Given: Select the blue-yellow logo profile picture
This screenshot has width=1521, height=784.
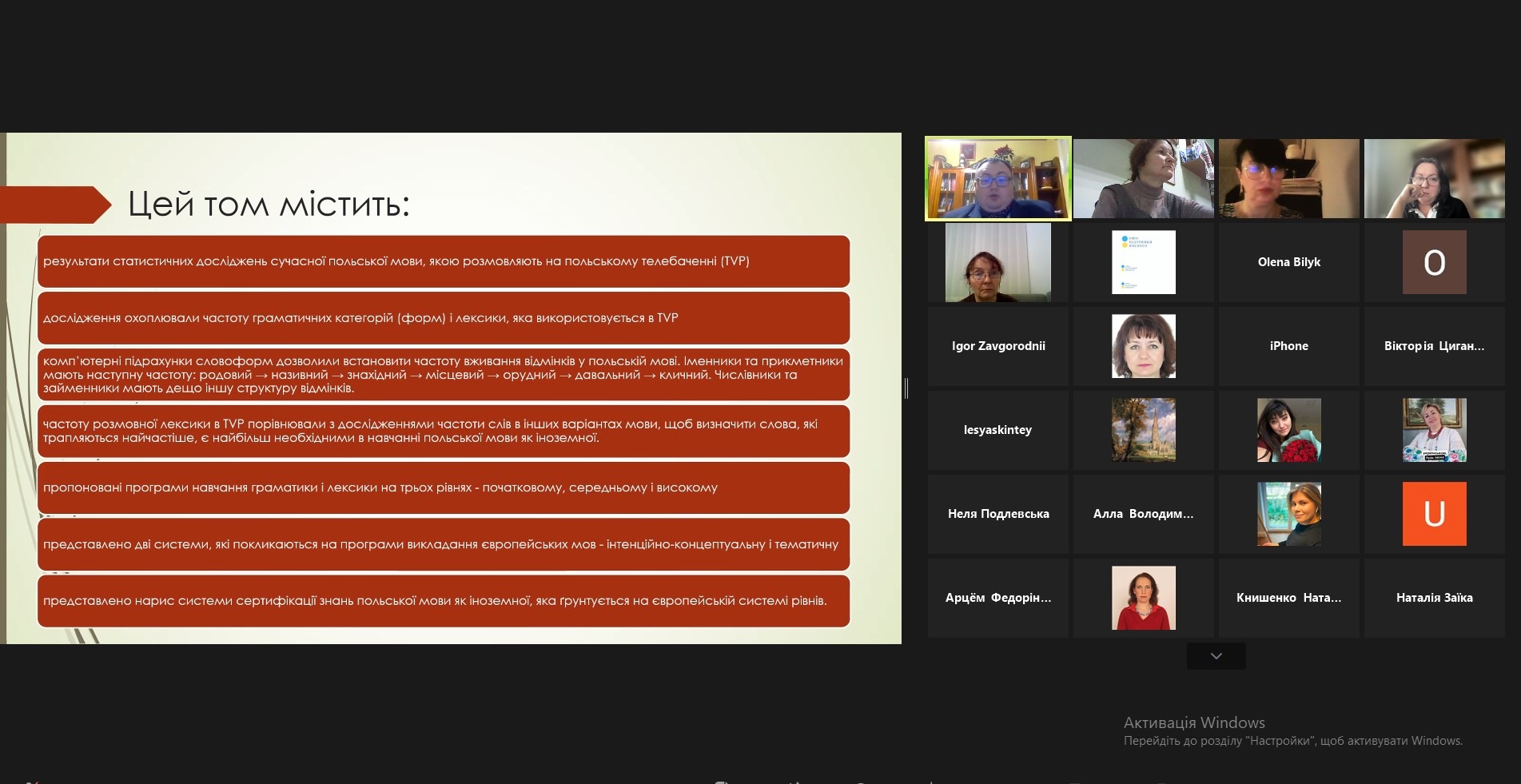Looking at the screenshot, I should coord(1143,262).
